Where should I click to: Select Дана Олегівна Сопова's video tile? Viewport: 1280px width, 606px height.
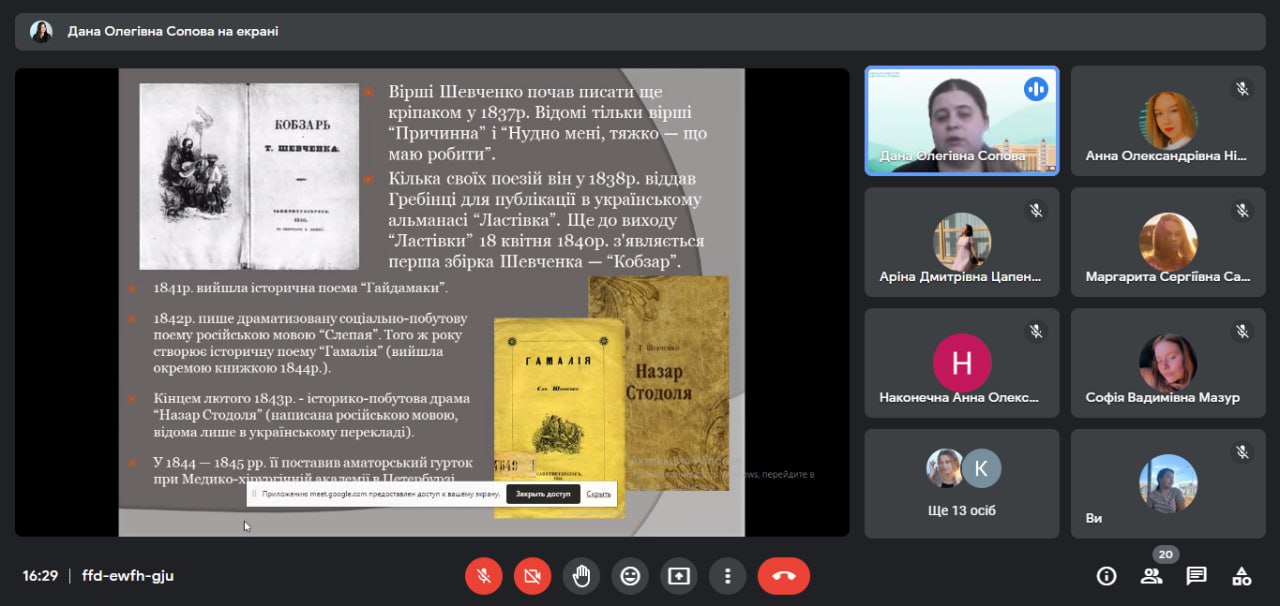(961, 121)
